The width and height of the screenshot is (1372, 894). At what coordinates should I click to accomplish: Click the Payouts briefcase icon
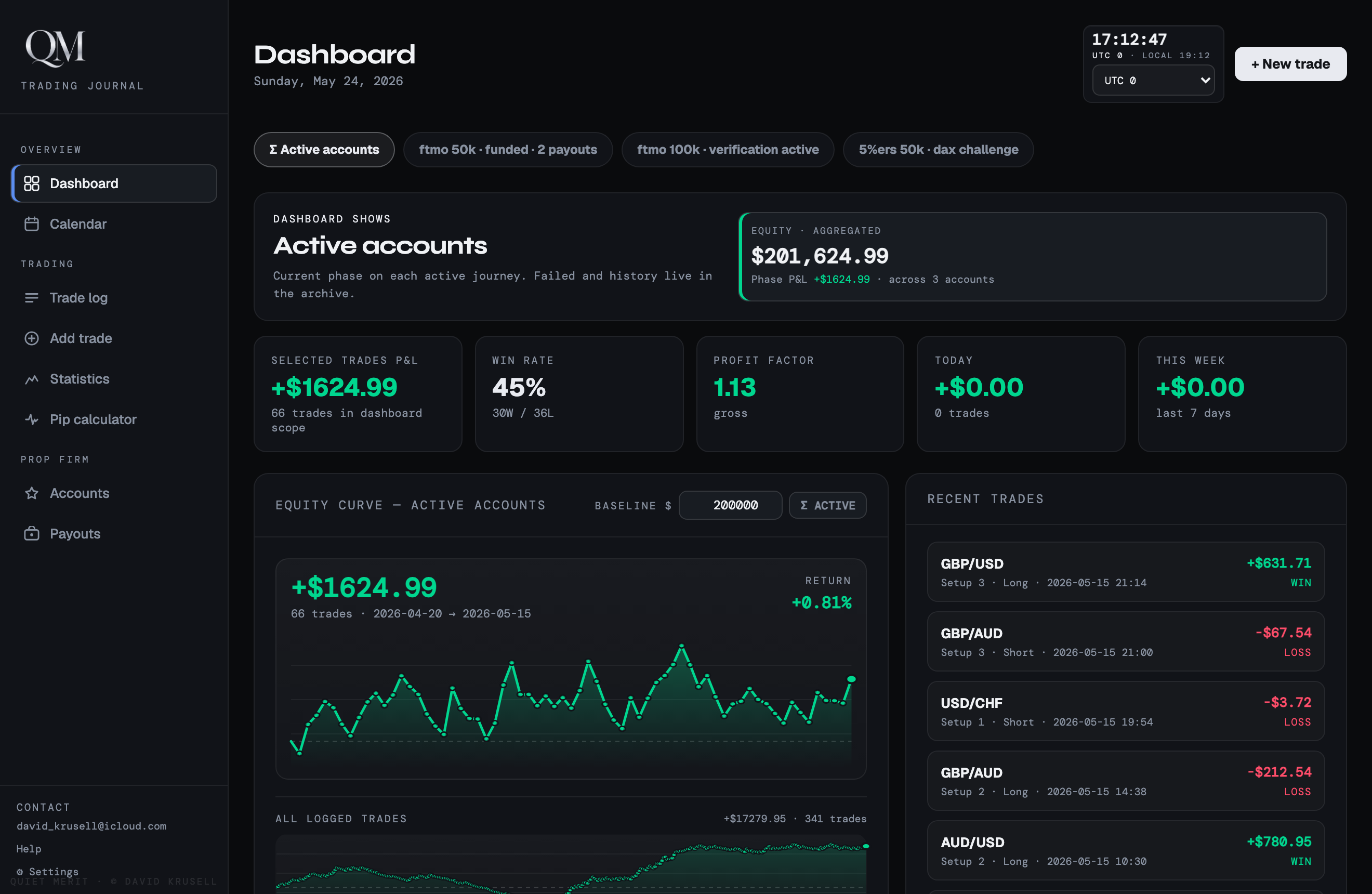point(32,534)
